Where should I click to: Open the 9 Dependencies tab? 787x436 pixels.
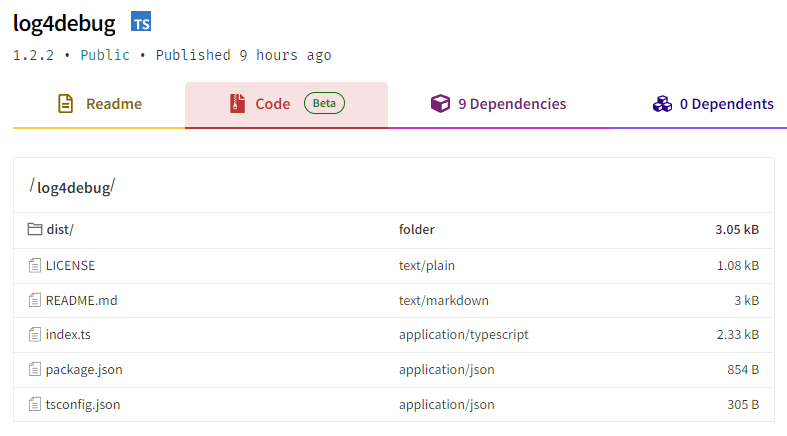[x=511, y=104]
